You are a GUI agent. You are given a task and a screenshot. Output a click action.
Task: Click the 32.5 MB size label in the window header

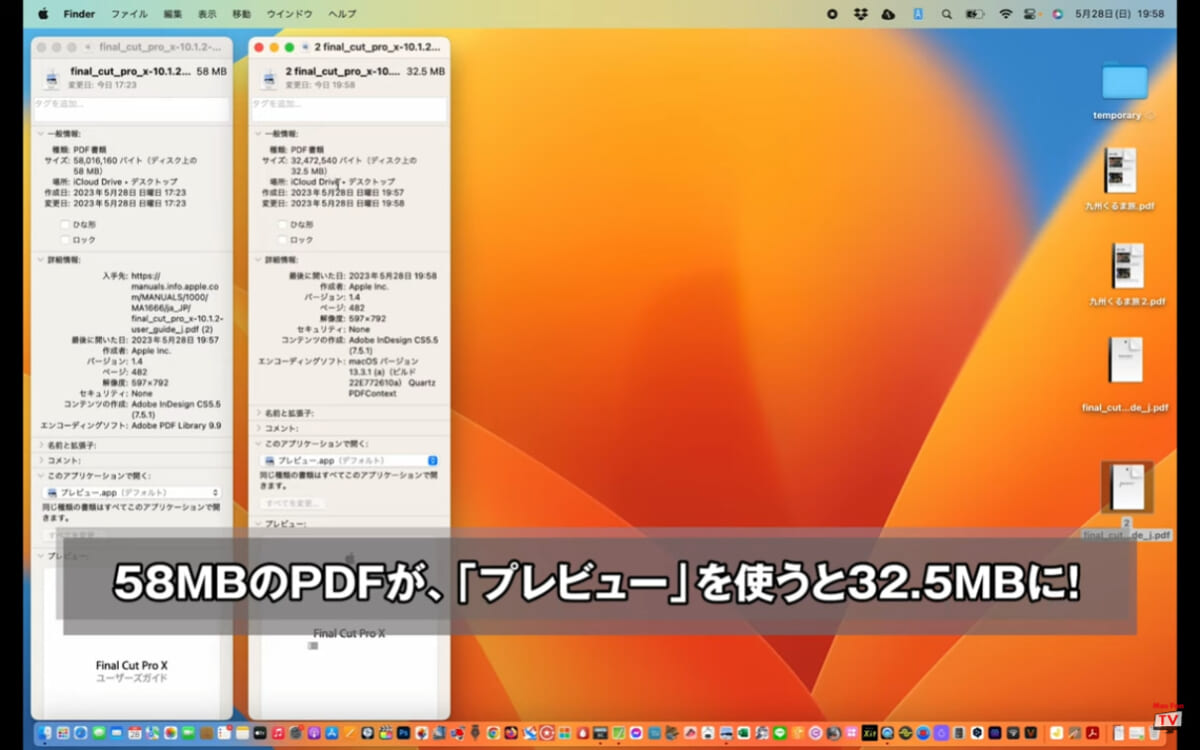point(426,72)
